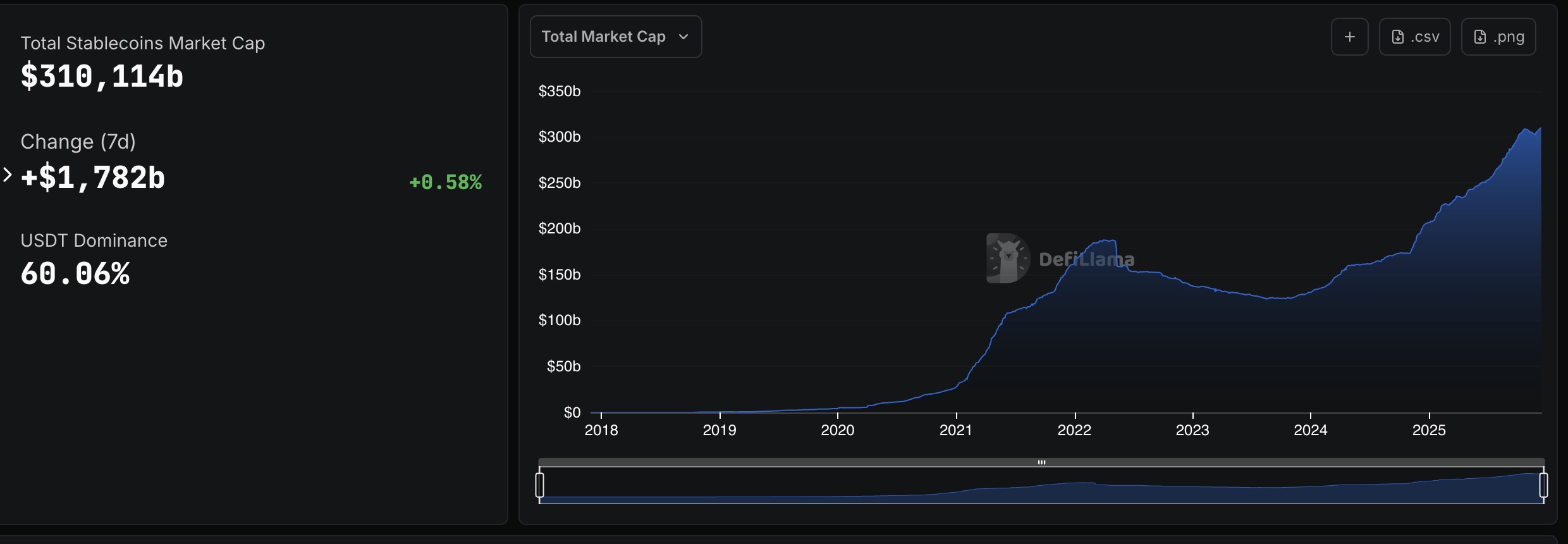Click the $350b y-axis label
Viewport: 1568px width, 544px height.
(559, 91)
